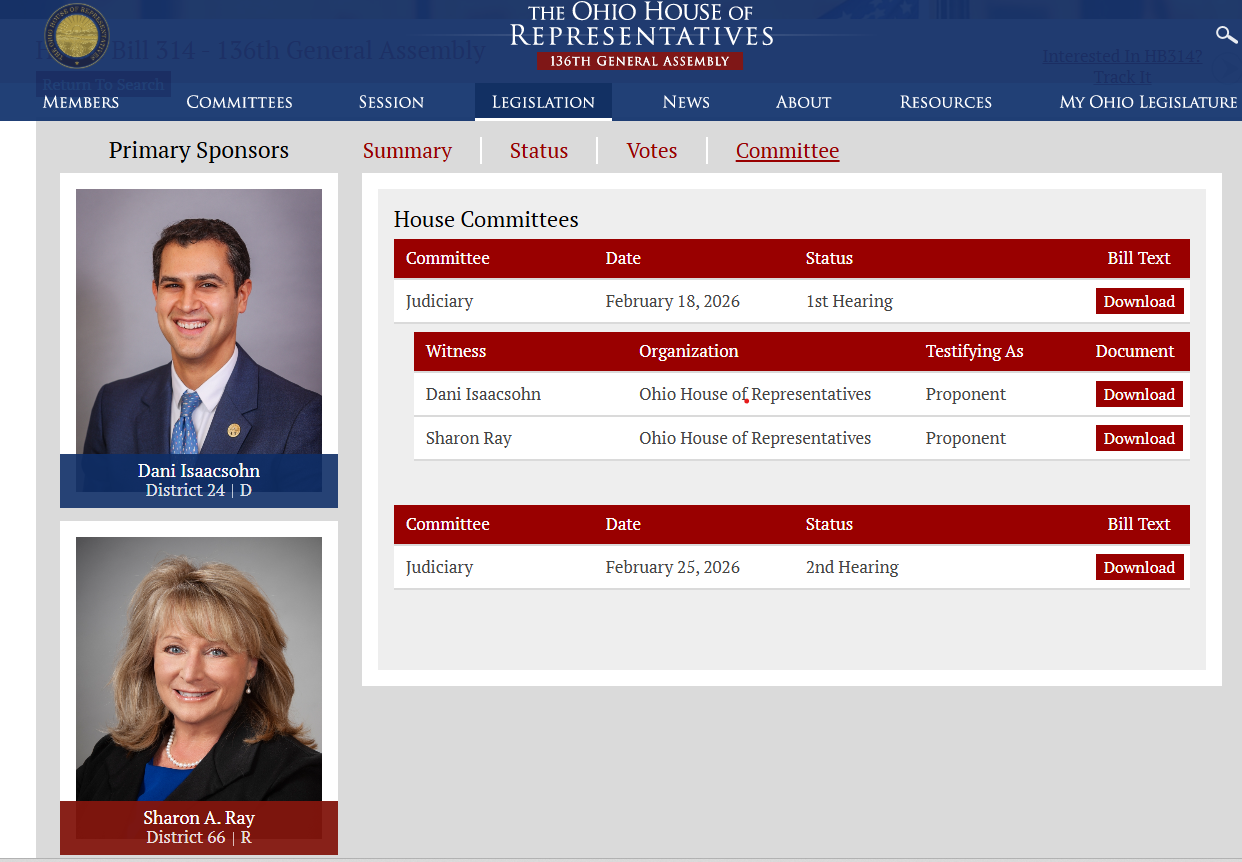Viewport: 1242px width, 862px height.
Task: Click Judiciary in the 1st Hearing row
Action: (439, 301)
